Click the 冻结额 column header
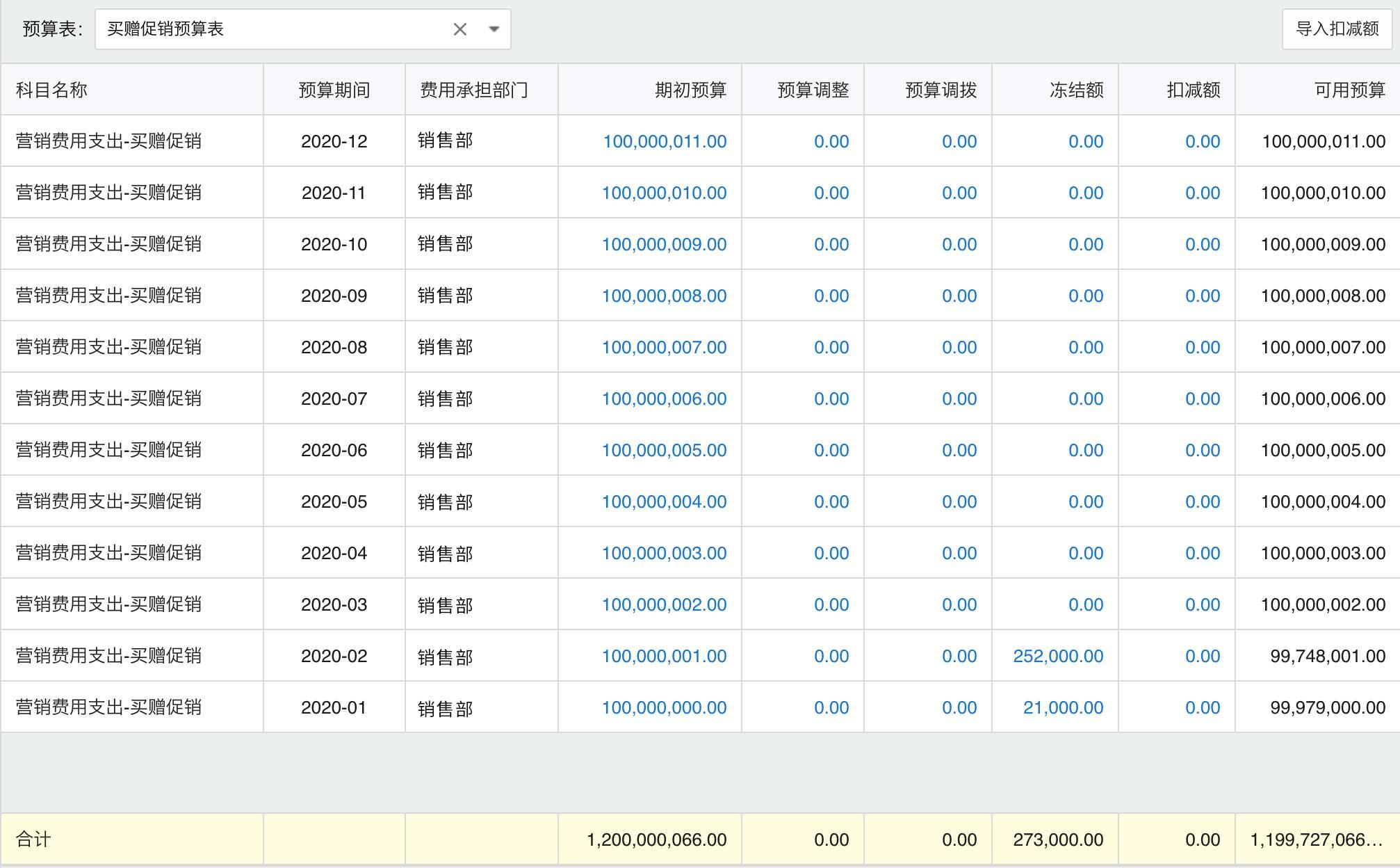Image resolution: width=1400 pixels, height=868 pixels. 1076,90
